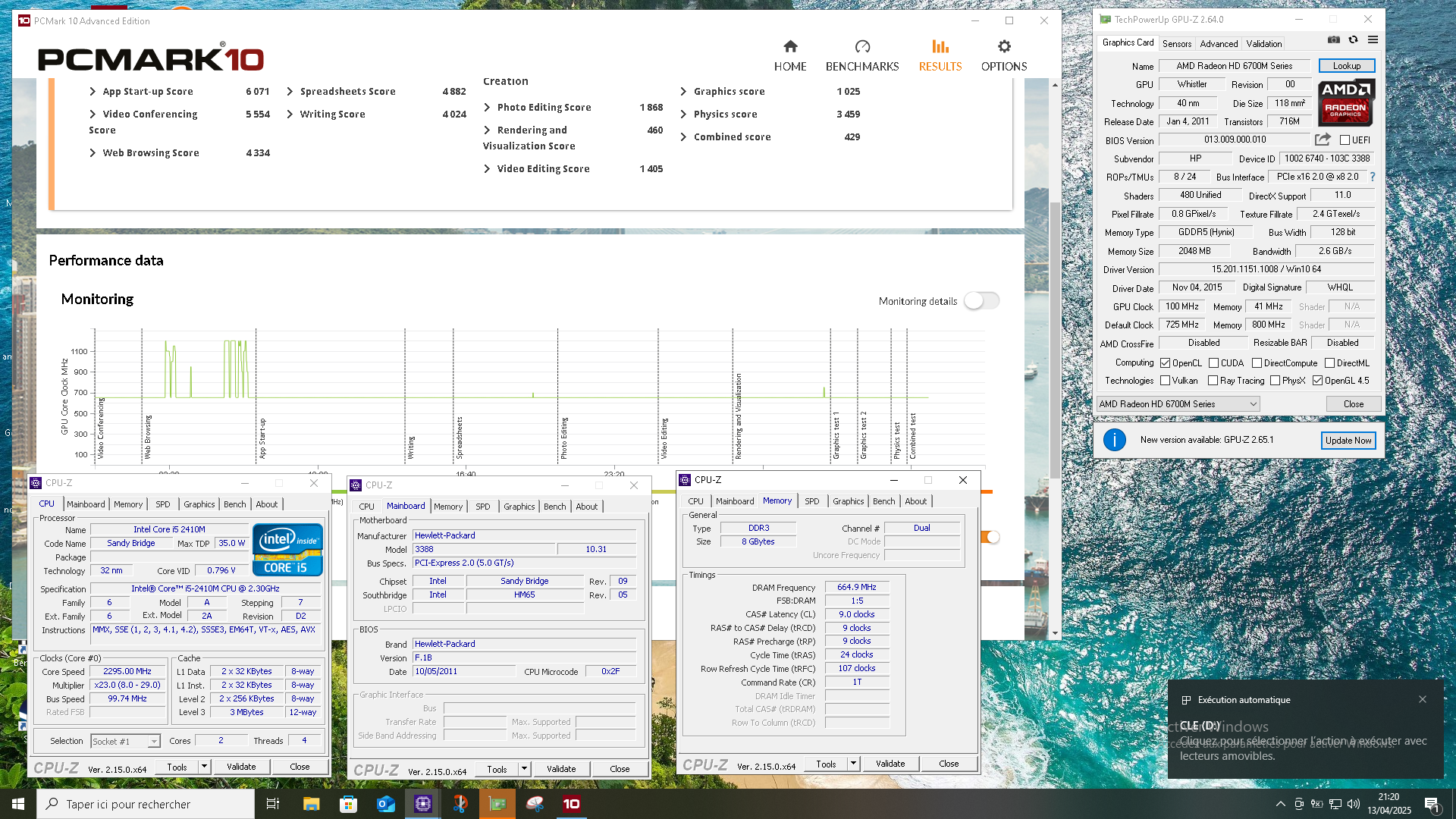This screenshot has width=1456, height=819.
Task: Click the GPU-Z BIOS export share icon
Action: [x=1323, y=140]
